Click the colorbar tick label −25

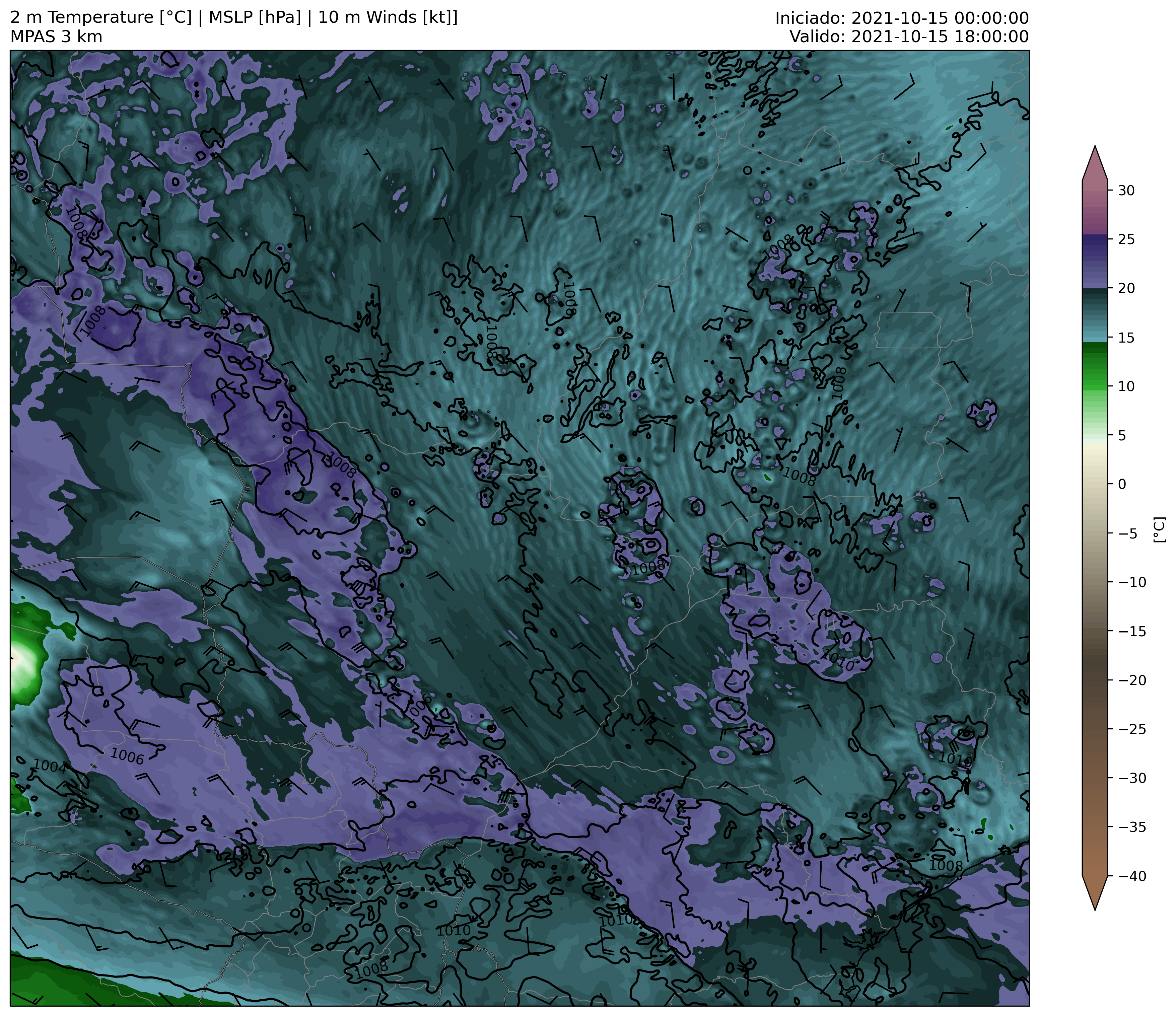[x=1132, y=730]
